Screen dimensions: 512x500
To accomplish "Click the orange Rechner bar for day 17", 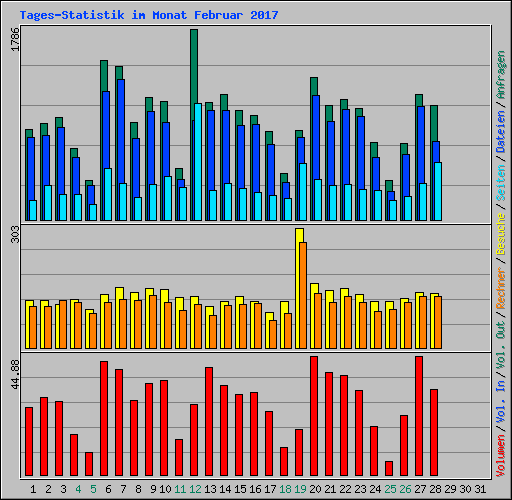I will click(273, 335).
